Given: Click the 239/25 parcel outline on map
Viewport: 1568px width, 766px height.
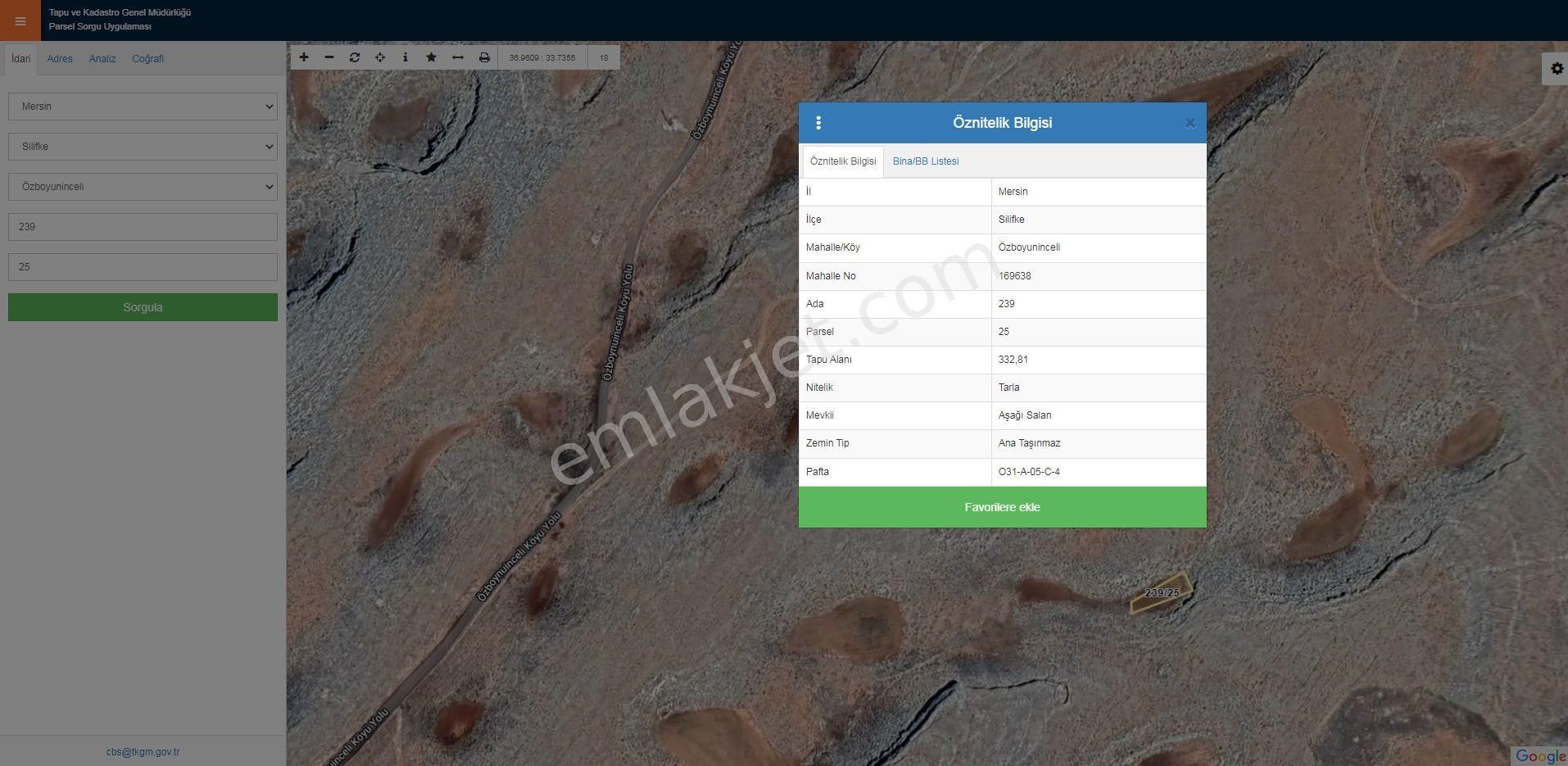Looking at the screenshot, I should tap(1161, 594).
